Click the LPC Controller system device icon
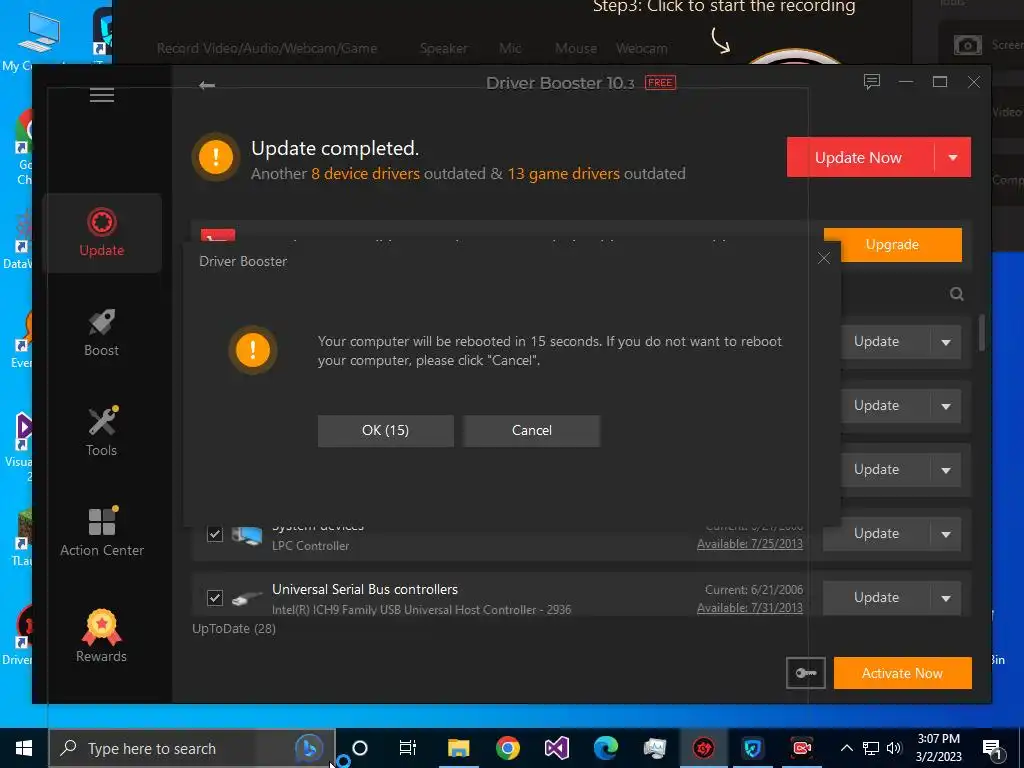1024x768 pixels. (x=247, y=537)
